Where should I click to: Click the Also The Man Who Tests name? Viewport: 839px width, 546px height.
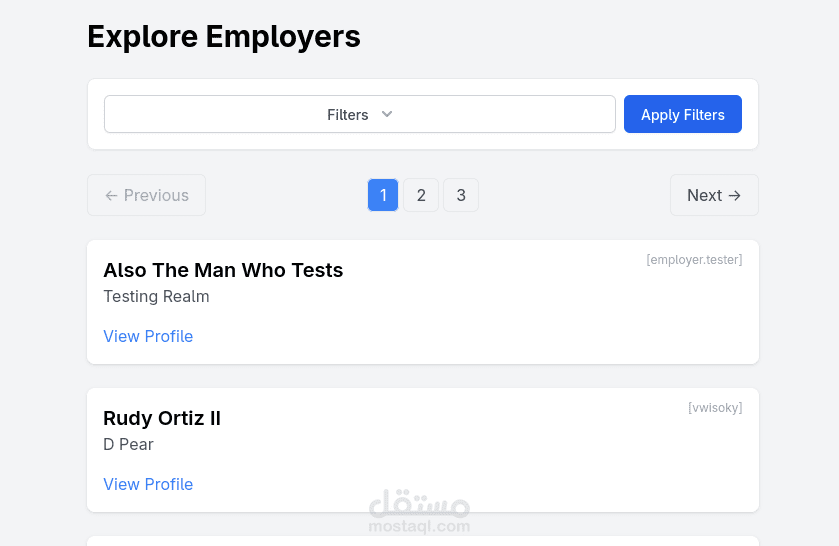[x=223, y=270]
